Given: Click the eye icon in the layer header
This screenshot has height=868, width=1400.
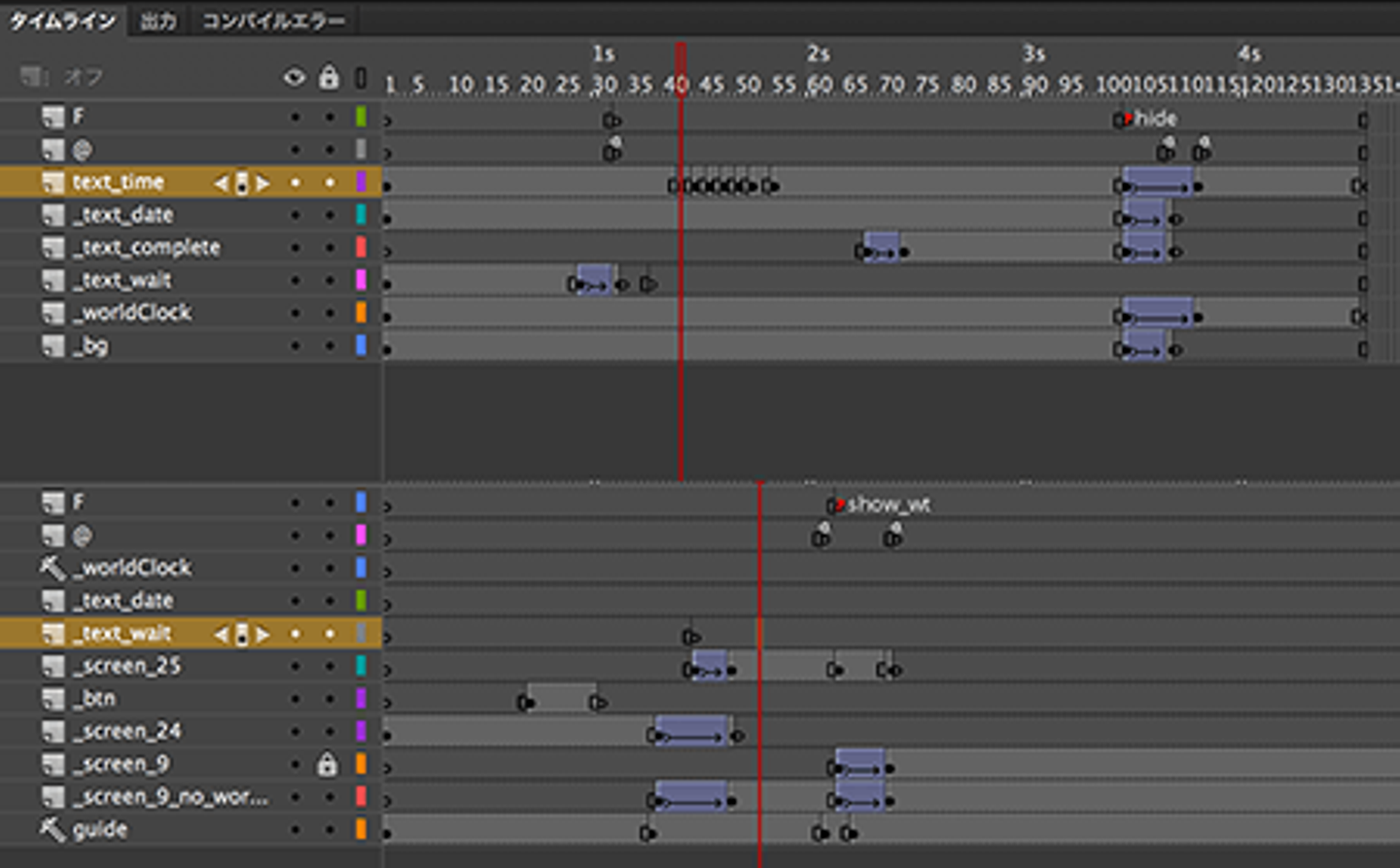Looking at the screenshot, I should 295,77.
